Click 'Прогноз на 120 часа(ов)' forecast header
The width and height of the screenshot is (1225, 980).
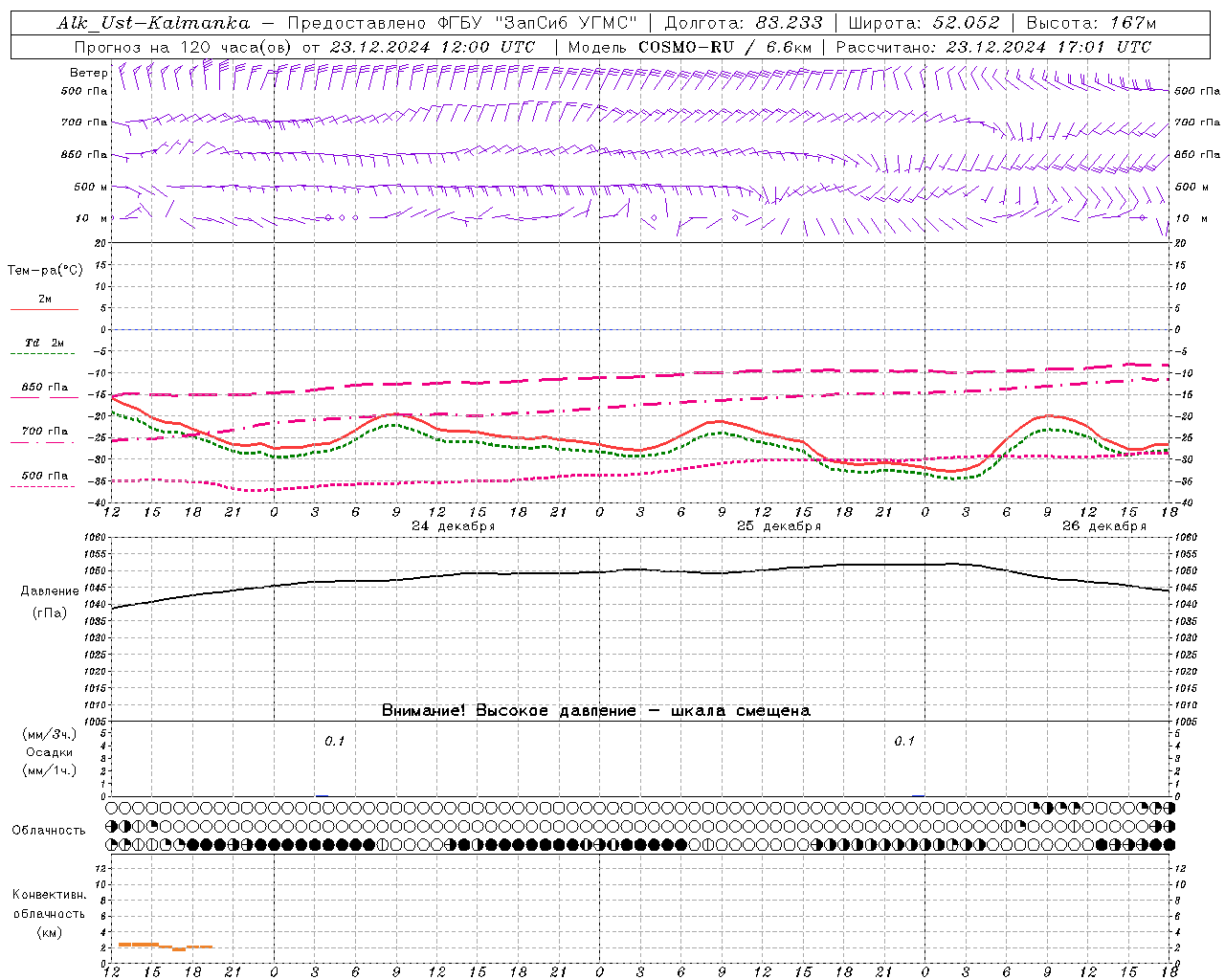(x=184, y=47)
